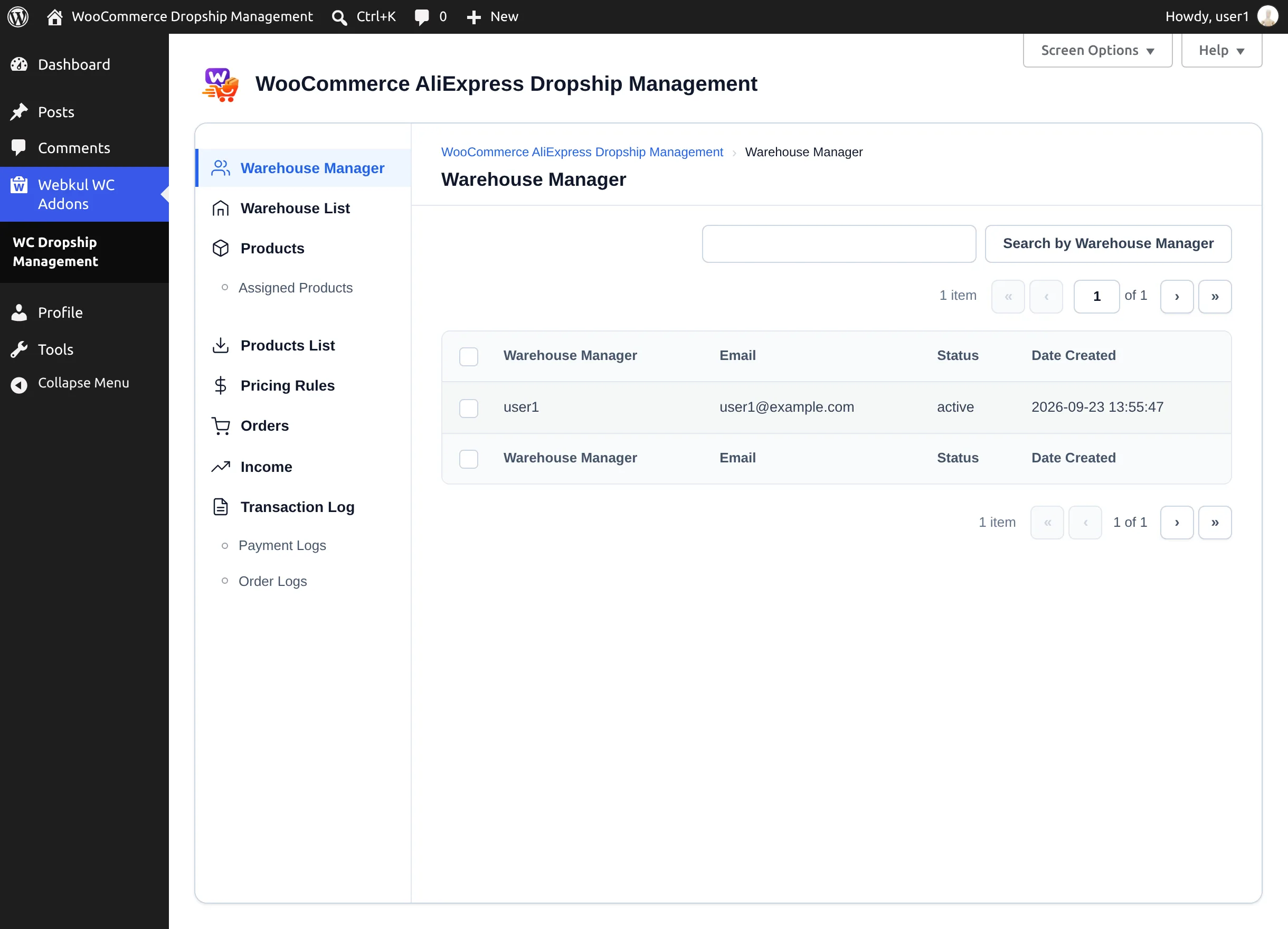Go to last page in top pagination

point(1215,297)
